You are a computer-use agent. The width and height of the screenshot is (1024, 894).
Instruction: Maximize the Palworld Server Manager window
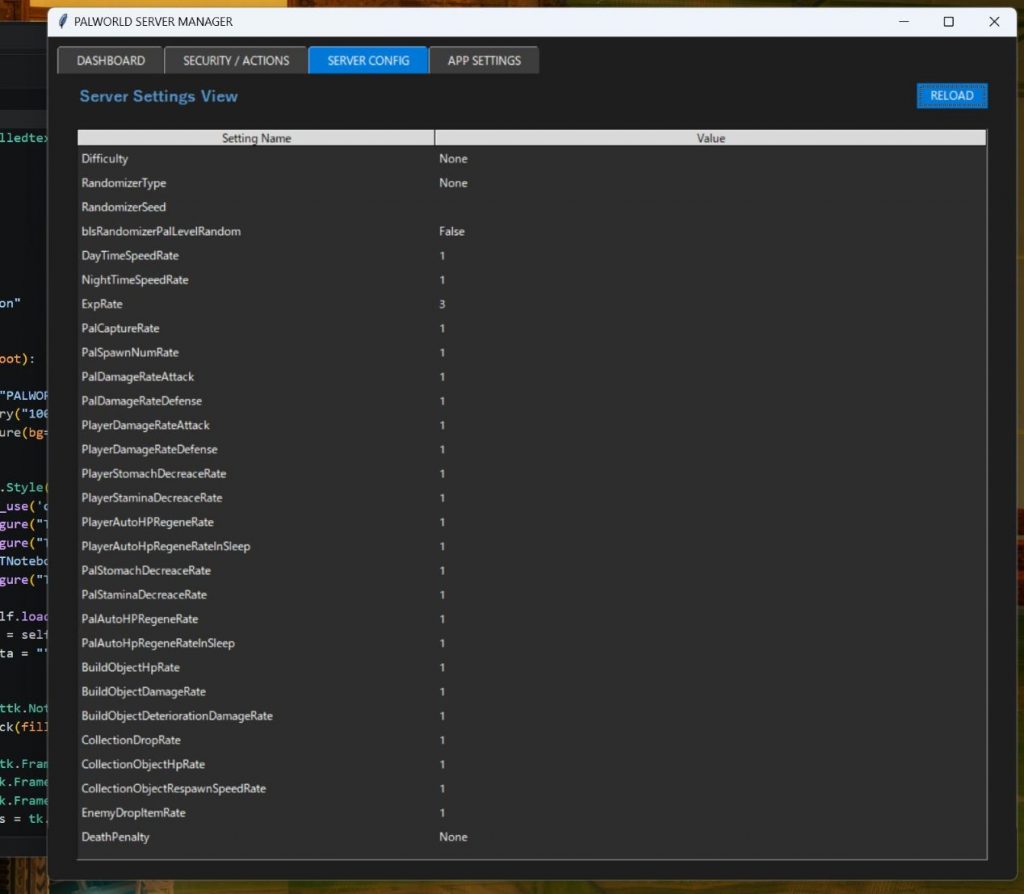click(949, 22)
